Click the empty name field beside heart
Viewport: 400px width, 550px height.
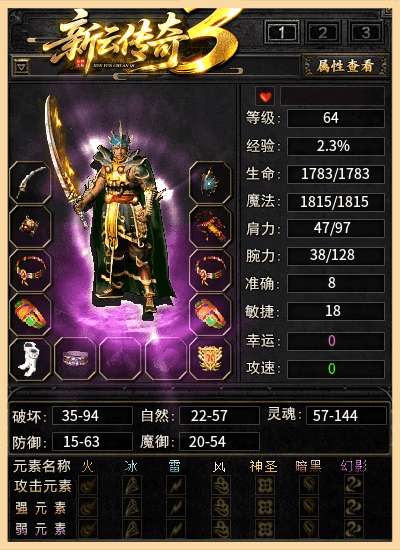coord(332,96)
